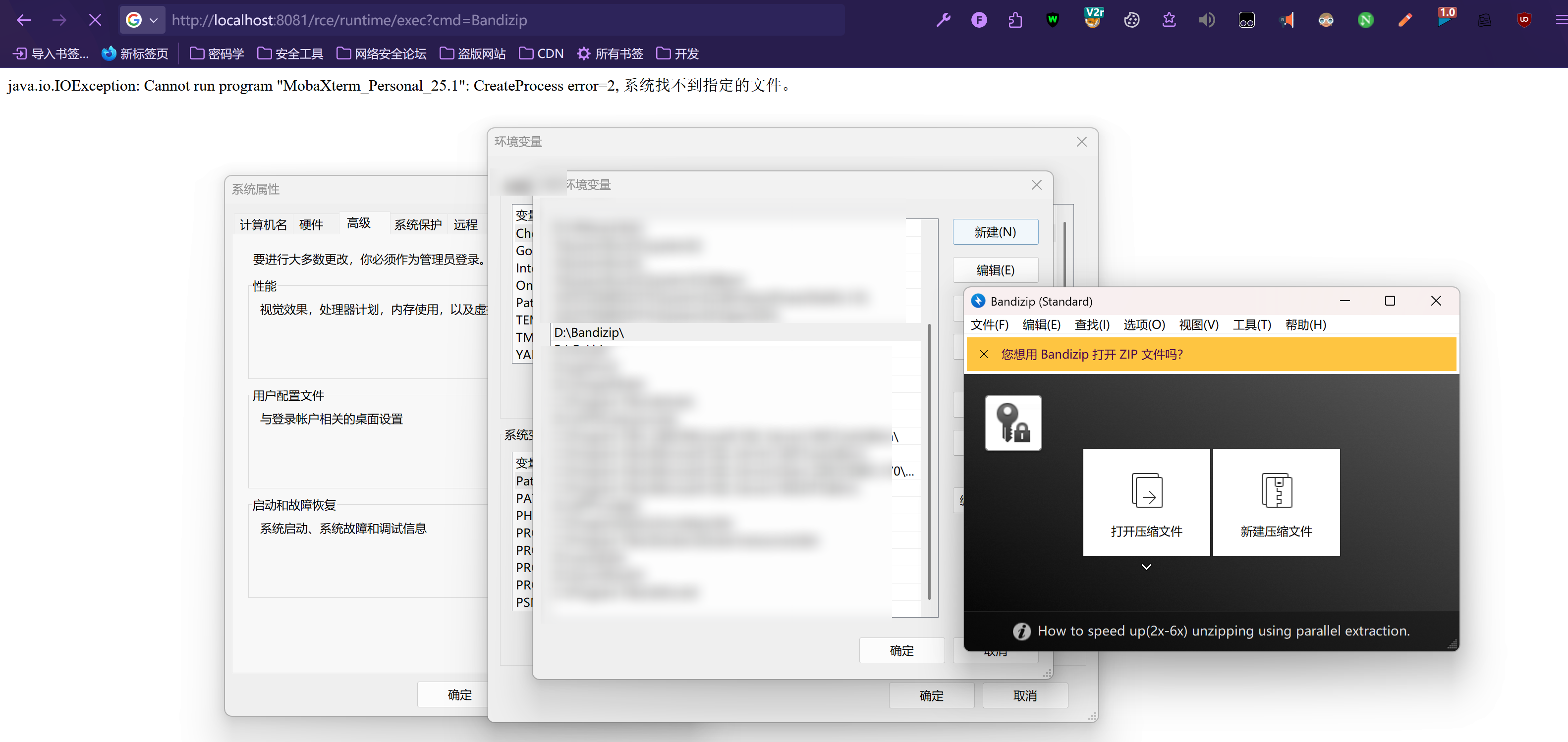This screenshot has height=742, width=1568.
Task: Open the extensions puzzle piece icon
Action: (x=1015, y=20)
